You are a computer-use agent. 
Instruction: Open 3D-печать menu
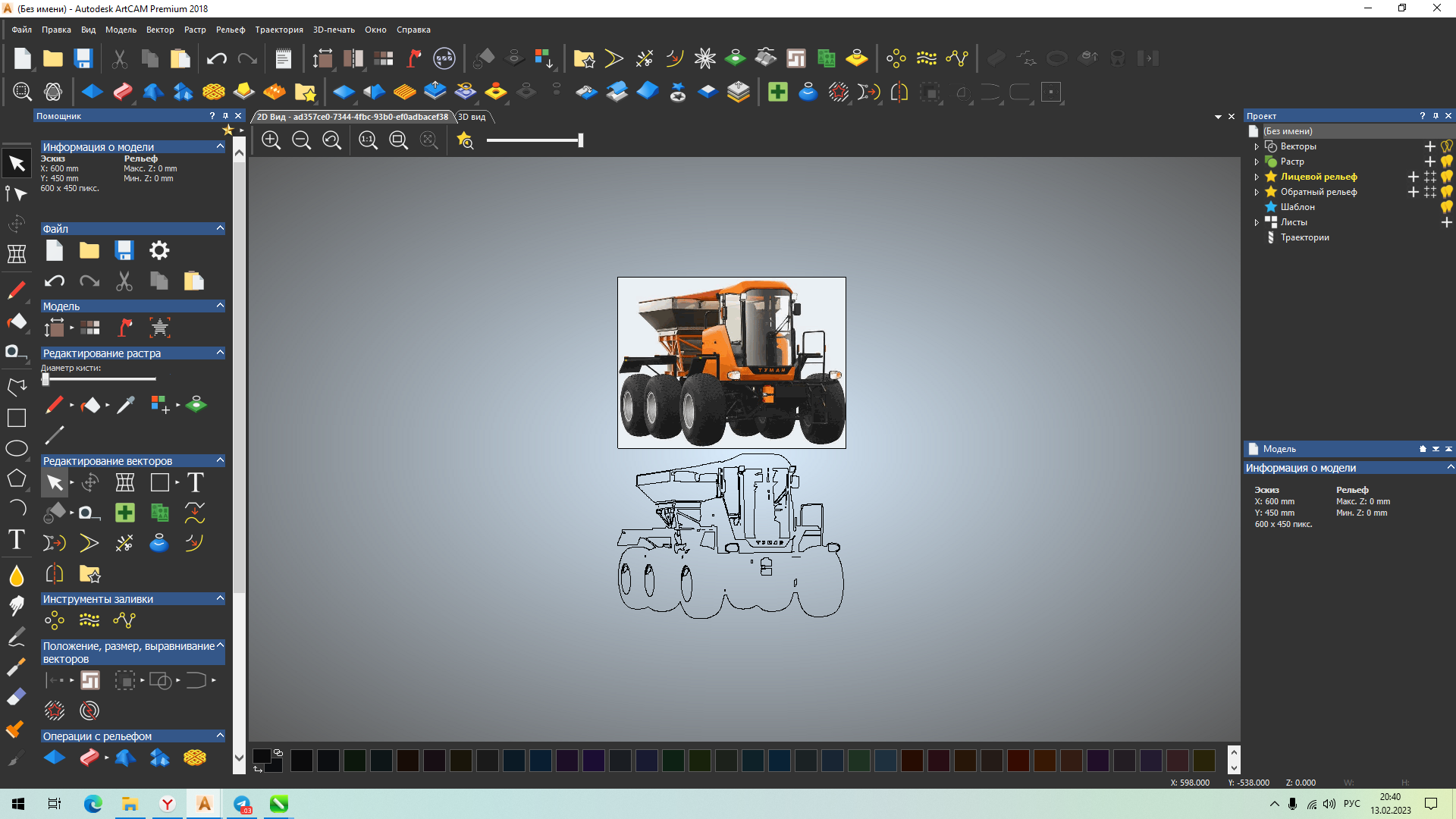point(334,30)
